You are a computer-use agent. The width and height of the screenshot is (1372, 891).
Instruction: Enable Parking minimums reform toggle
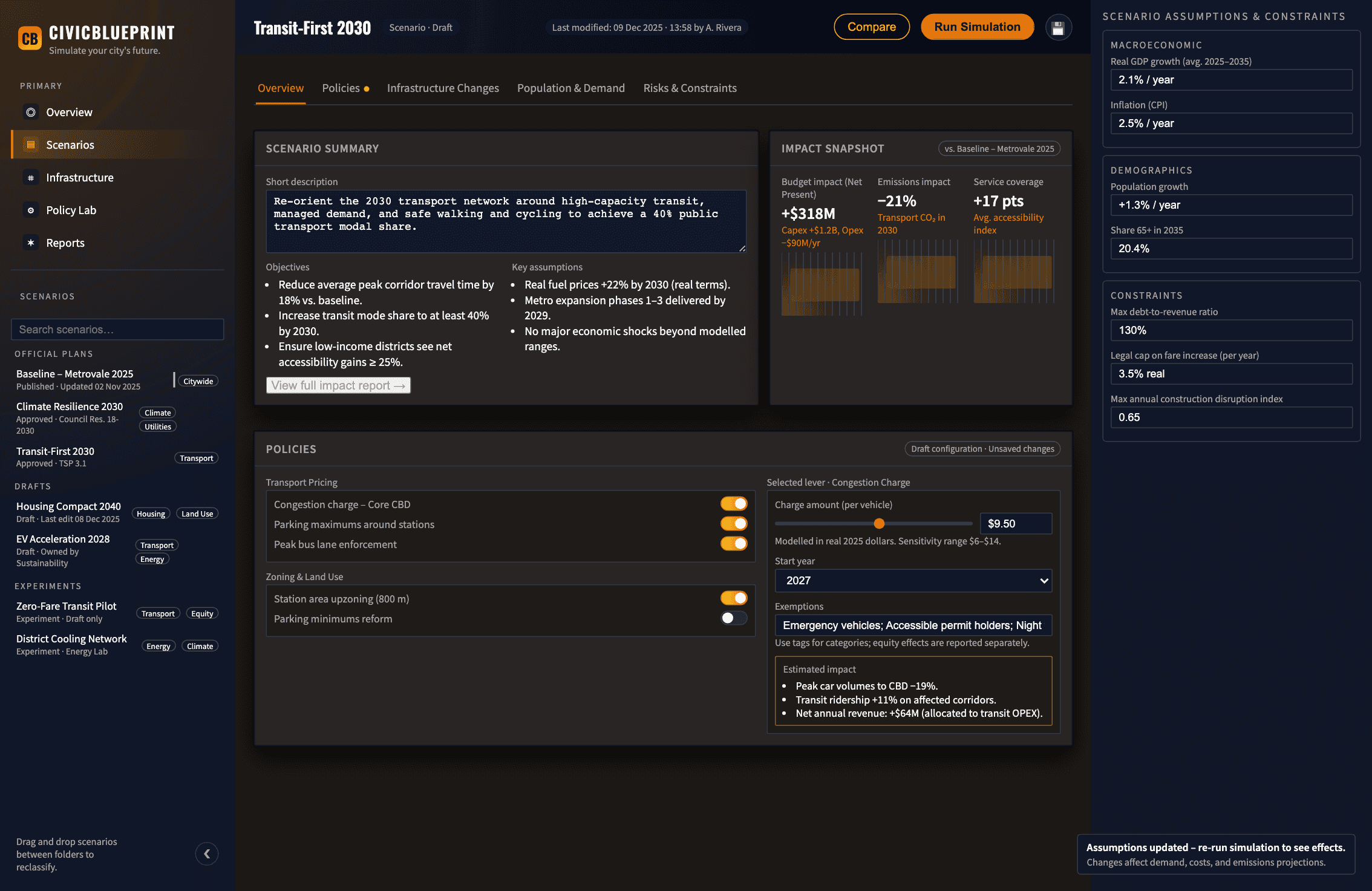(x=733, y=618)
